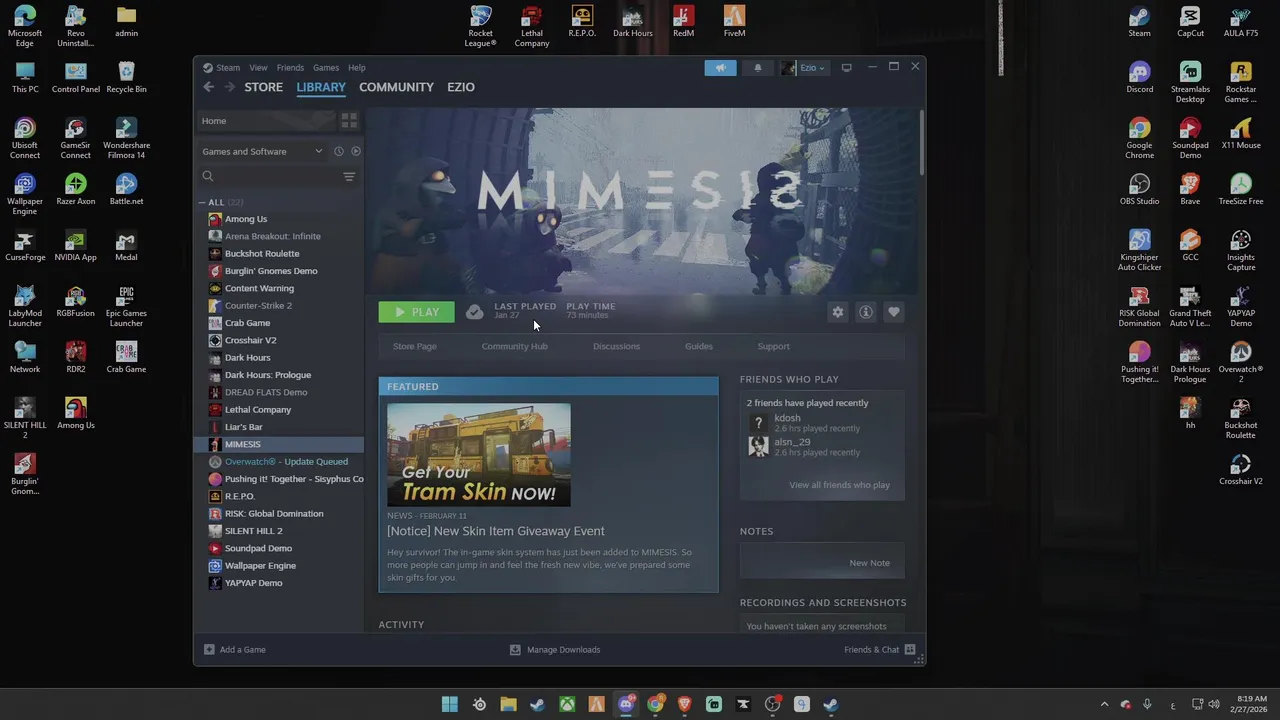The height and width of the screenshot is (720, 1280).
Task: Open friend kdosh entry
Action: [x=822, y=422]
